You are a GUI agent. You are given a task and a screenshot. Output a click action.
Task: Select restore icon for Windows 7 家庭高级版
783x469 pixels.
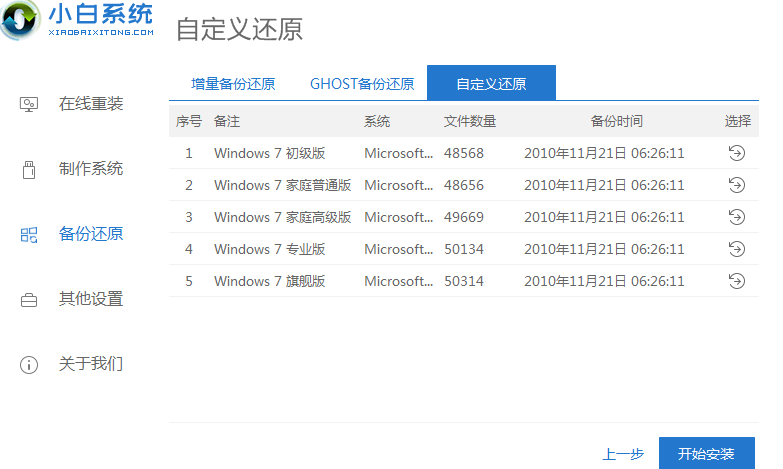737,217
